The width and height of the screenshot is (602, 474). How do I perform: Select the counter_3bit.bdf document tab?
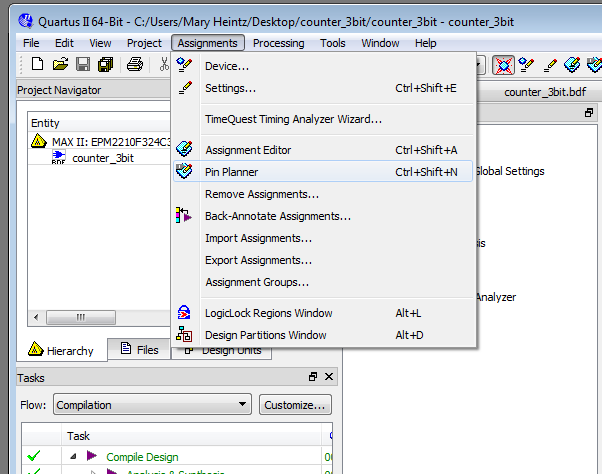pyautogui.click(x=545, y=92)
